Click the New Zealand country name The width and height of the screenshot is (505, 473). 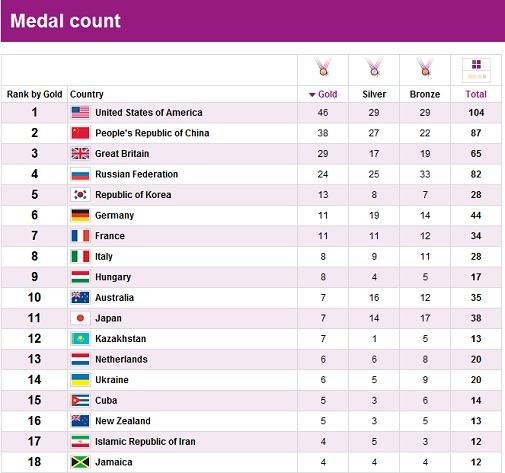[x=123, y=421]
